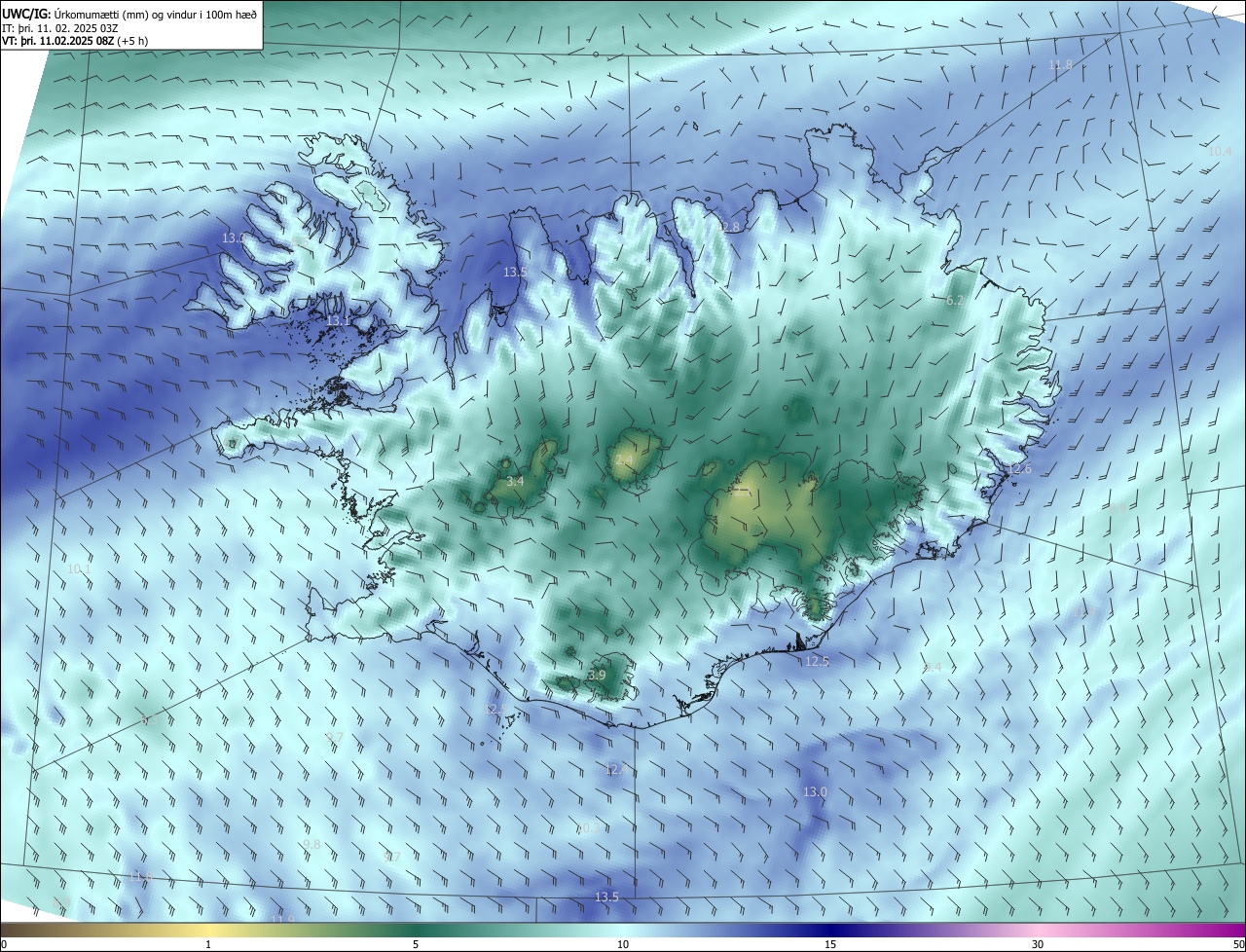The image size is (1246, 952).
Task: Click the 10.4 value on the map
Action: coord(1220,151)
